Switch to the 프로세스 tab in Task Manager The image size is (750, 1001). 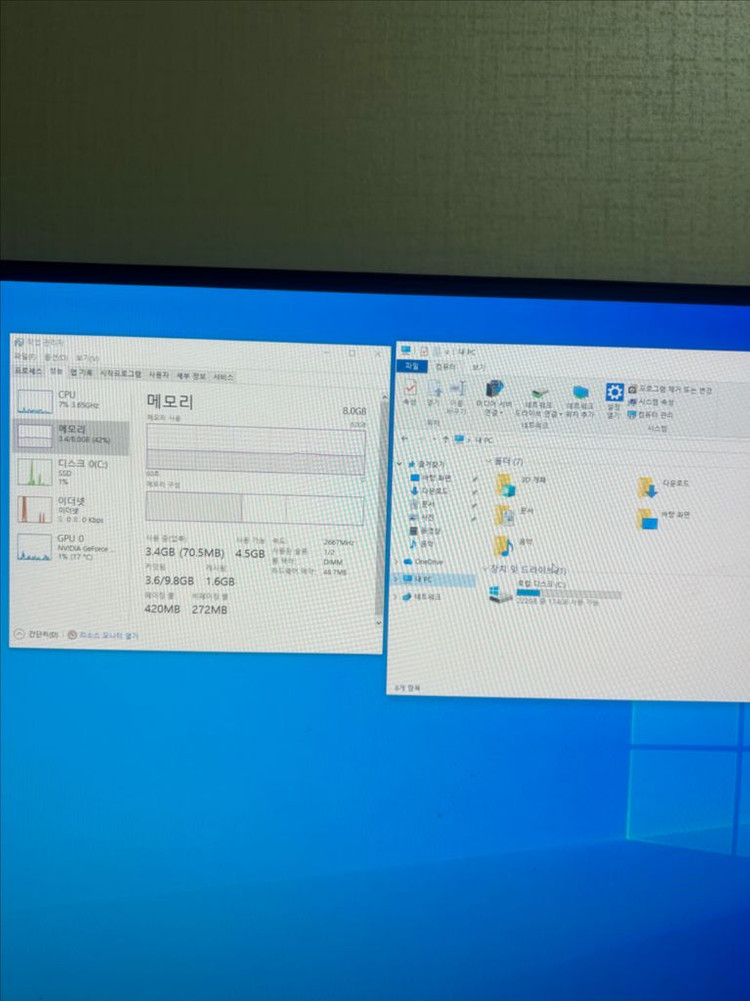(x=28, y=371)
